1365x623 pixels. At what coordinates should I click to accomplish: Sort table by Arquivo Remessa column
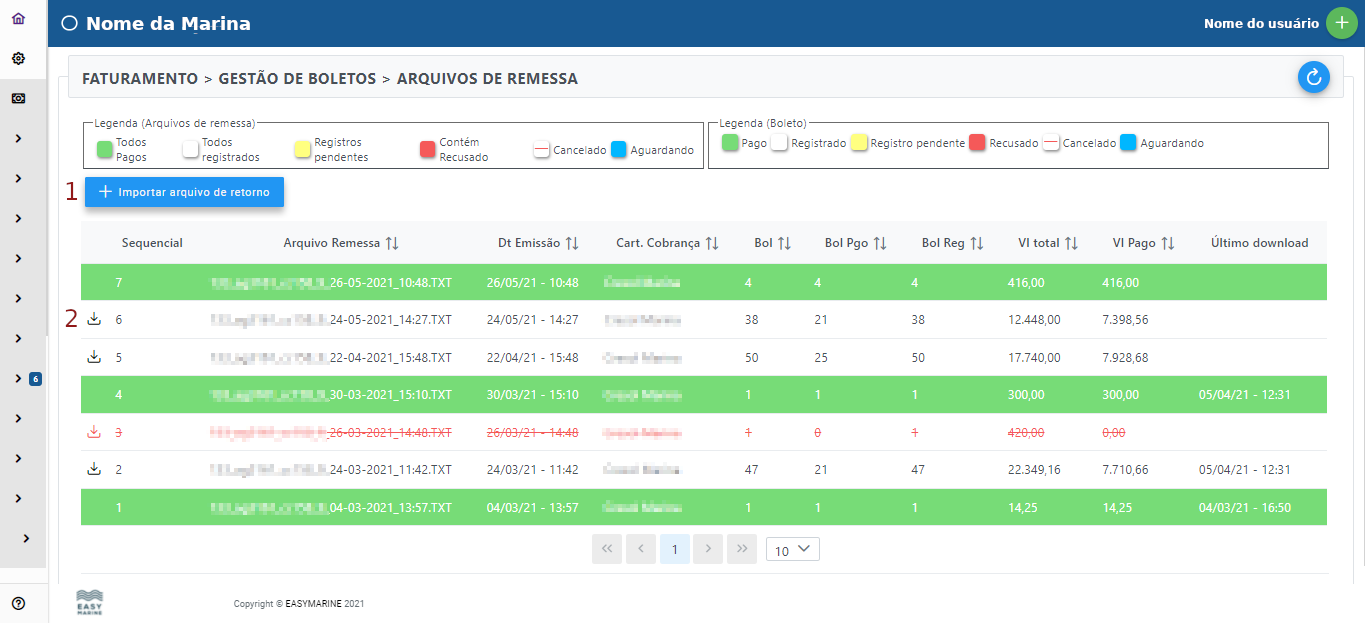click(392, 243)
